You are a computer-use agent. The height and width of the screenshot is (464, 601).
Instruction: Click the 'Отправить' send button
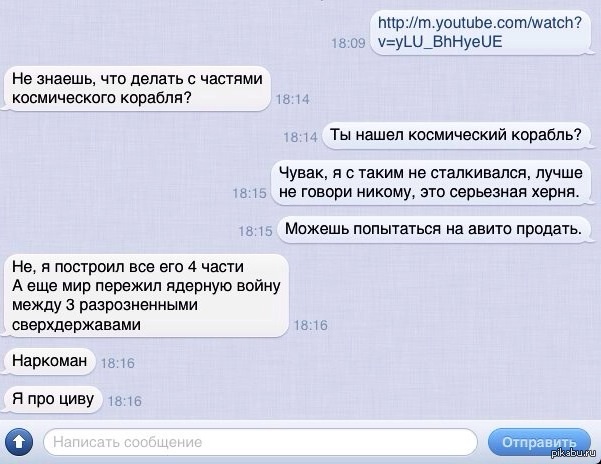click(x=539, y=442)
